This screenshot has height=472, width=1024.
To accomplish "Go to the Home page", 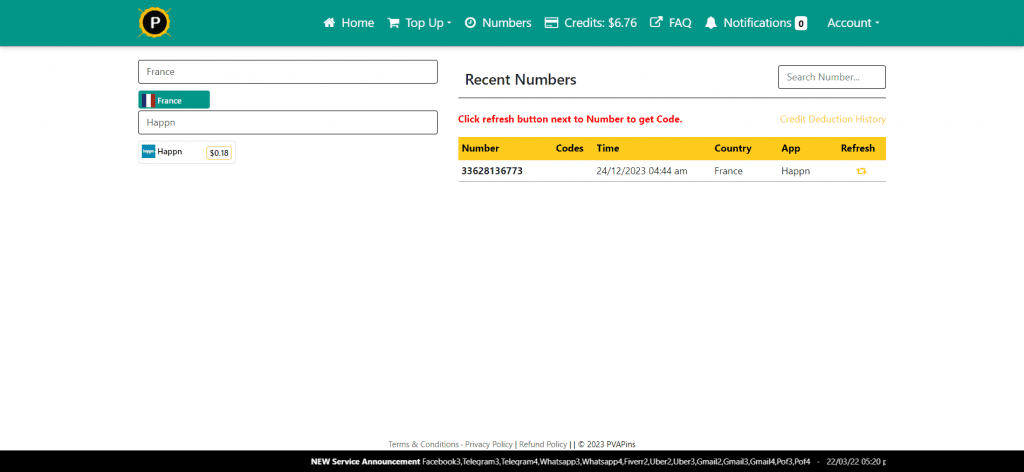I will coord(348,23).
